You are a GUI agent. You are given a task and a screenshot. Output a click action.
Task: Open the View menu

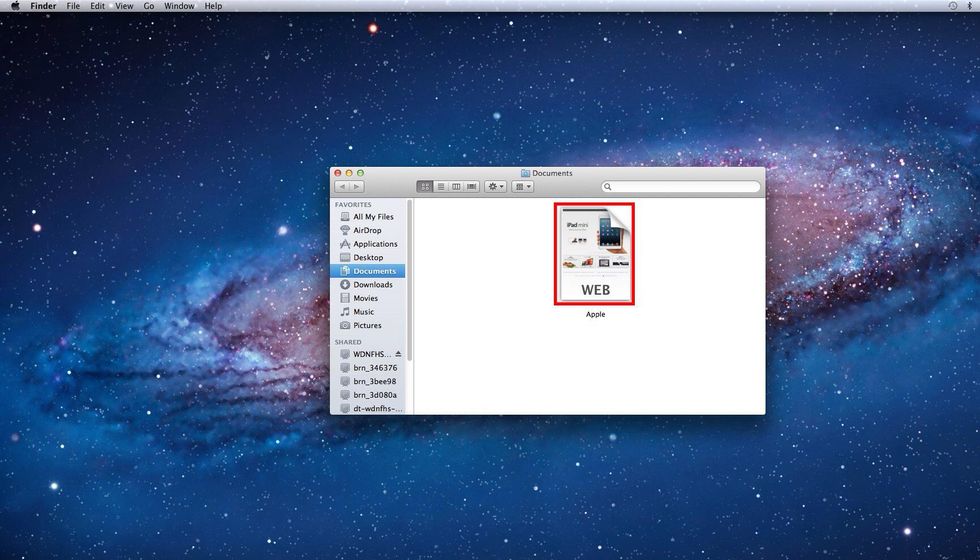pos(124,6)
